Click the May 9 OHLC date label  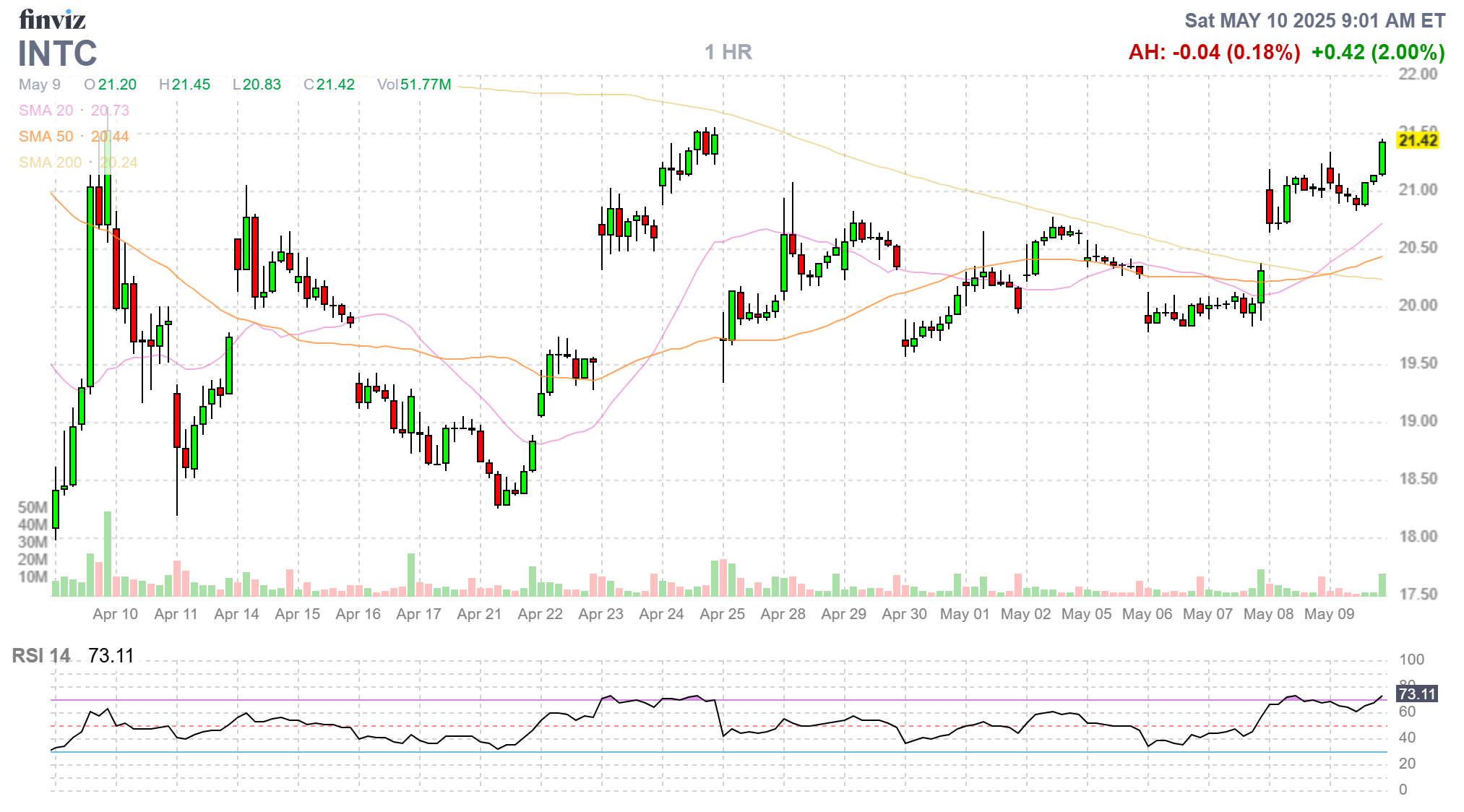[x=40, y=85]
